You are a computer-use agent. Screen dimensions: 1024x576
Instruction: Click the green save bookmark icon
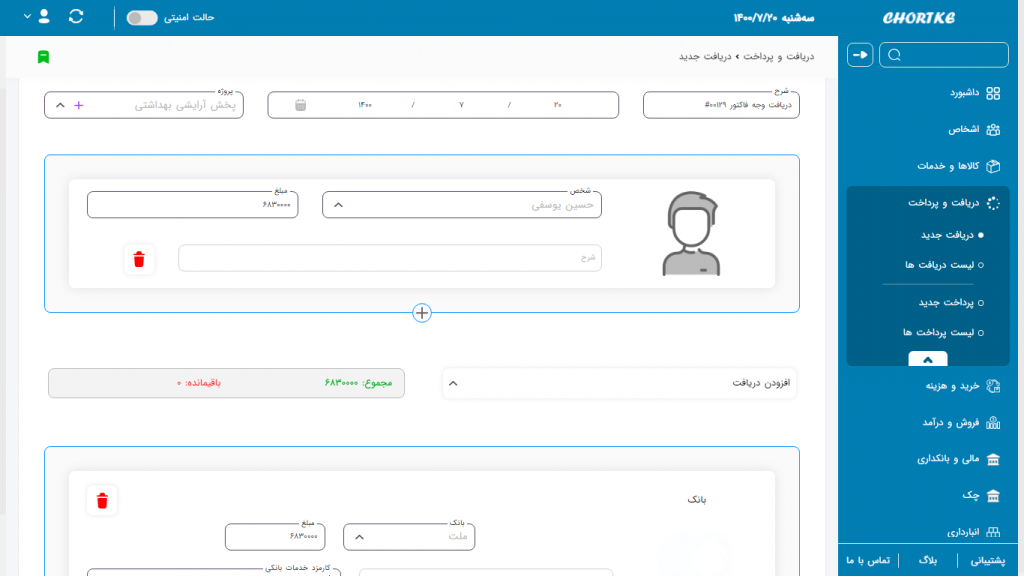pos(42,57)
